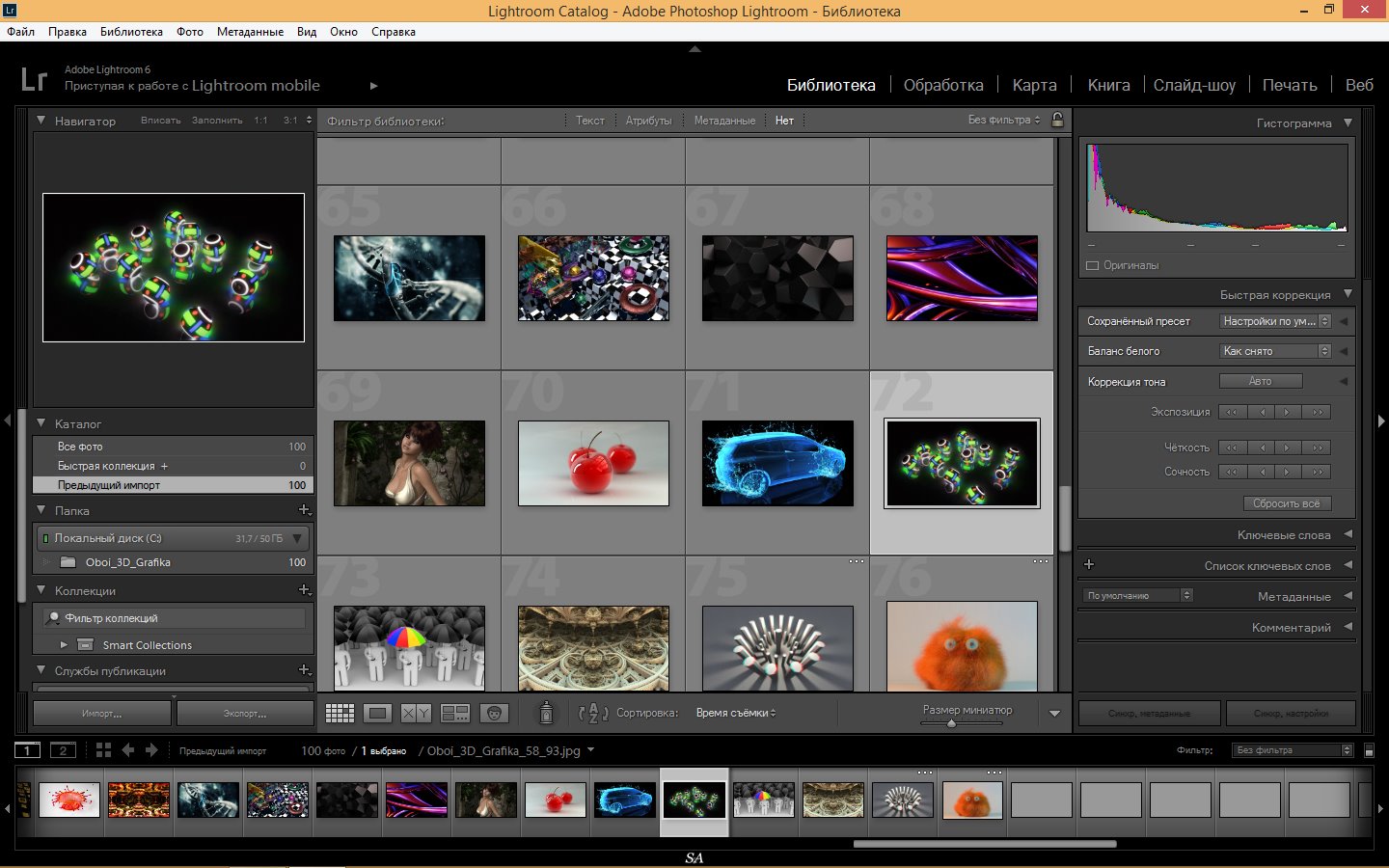Select the Painter spray can tool
Viewport: 1389px width, 868px height.
pos(546,713)
